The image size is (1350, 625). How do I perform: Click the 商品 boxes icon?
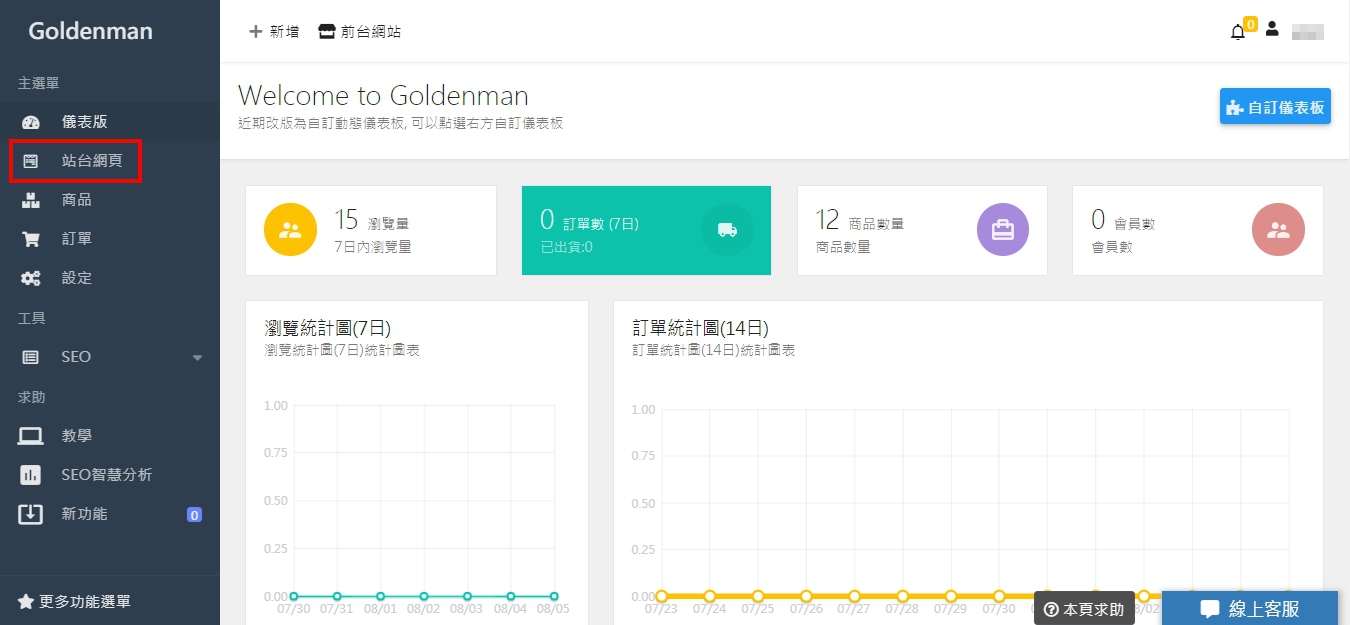click(31, 200)
